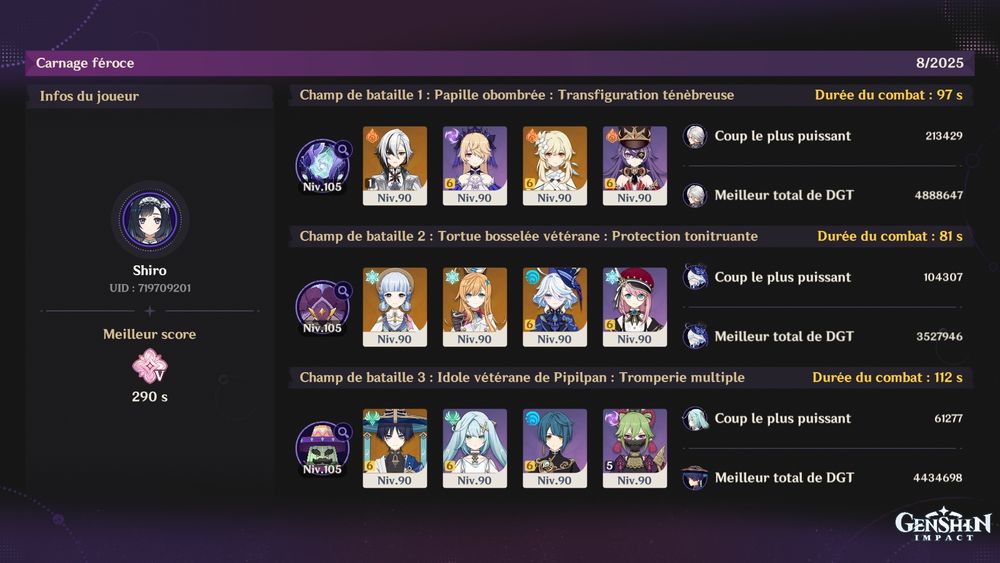Click the total DMG value 3527946
The height and width of the screenshot is (563, 1000).
click(939, 337)
